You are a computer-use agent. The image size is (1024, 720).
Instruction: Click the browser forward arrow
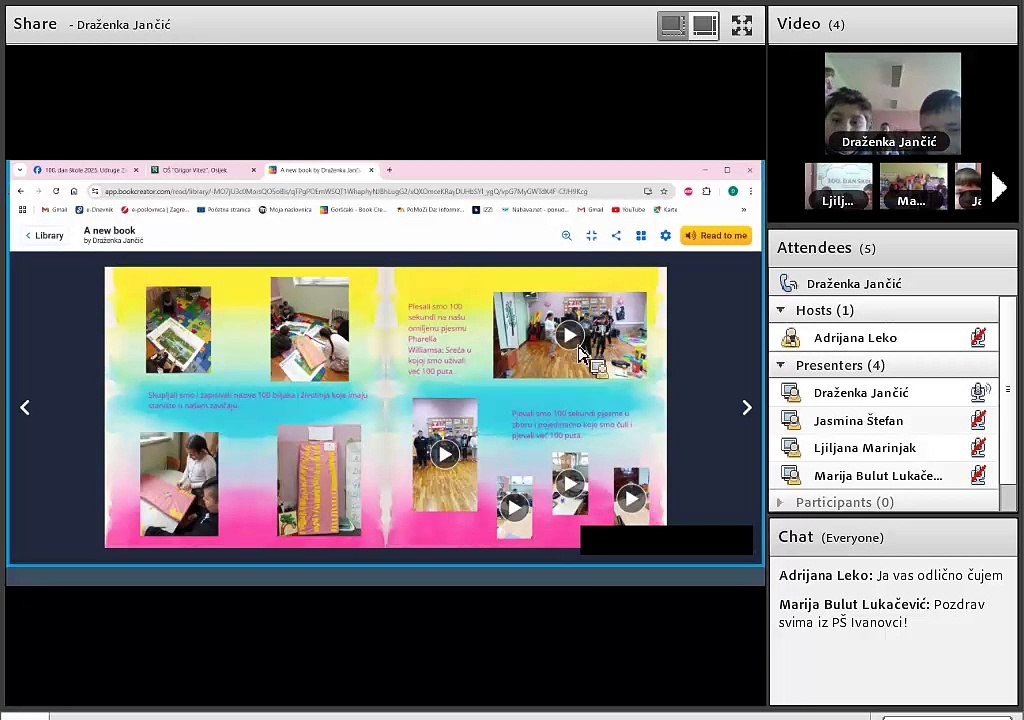click(x=39, y=191)
